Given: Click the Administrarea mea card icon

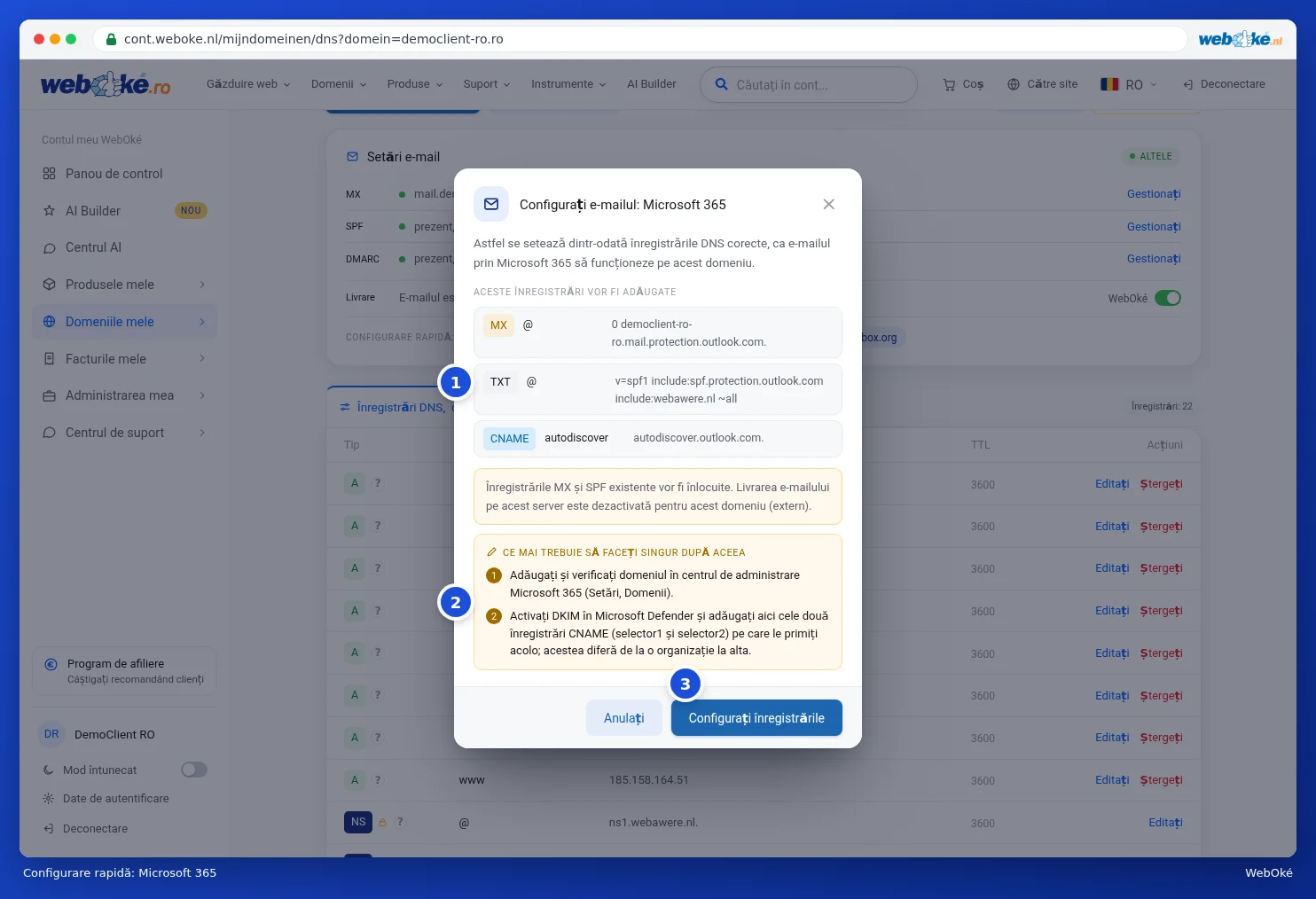Looking at the screenshot, I should tap(50, 395).
